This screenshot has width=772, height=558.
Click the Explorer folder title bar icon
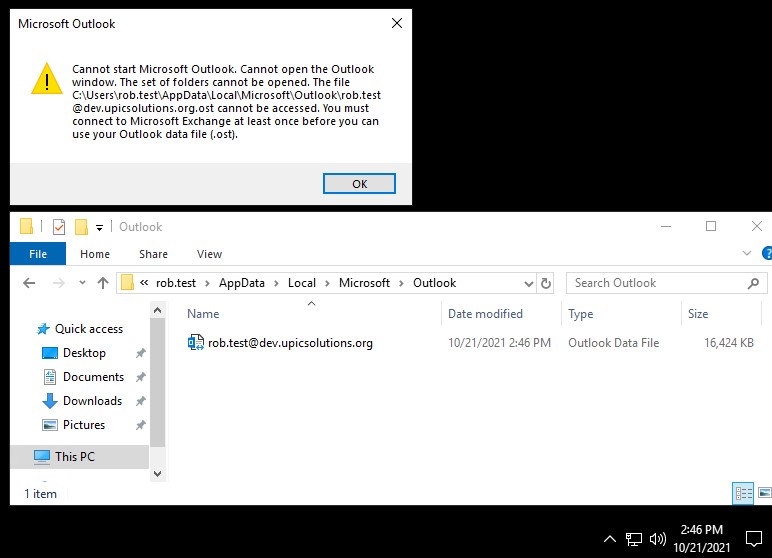click(x=27, y=227)
